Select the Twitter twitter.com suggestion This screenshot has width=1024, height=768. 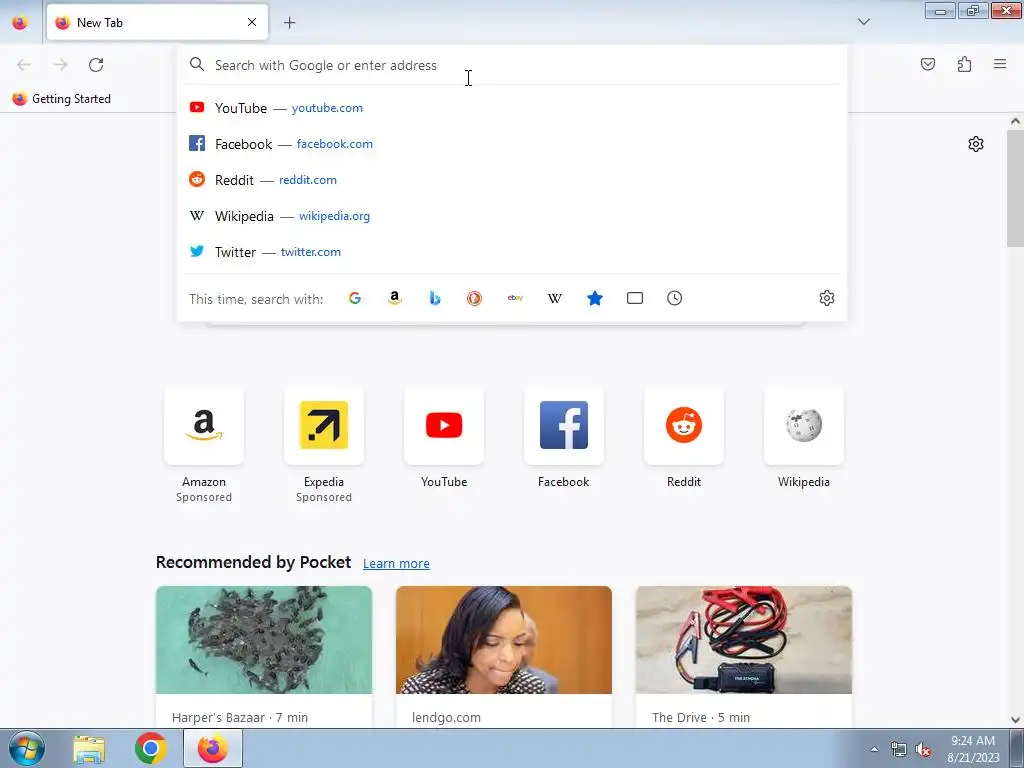coord(512,251)
